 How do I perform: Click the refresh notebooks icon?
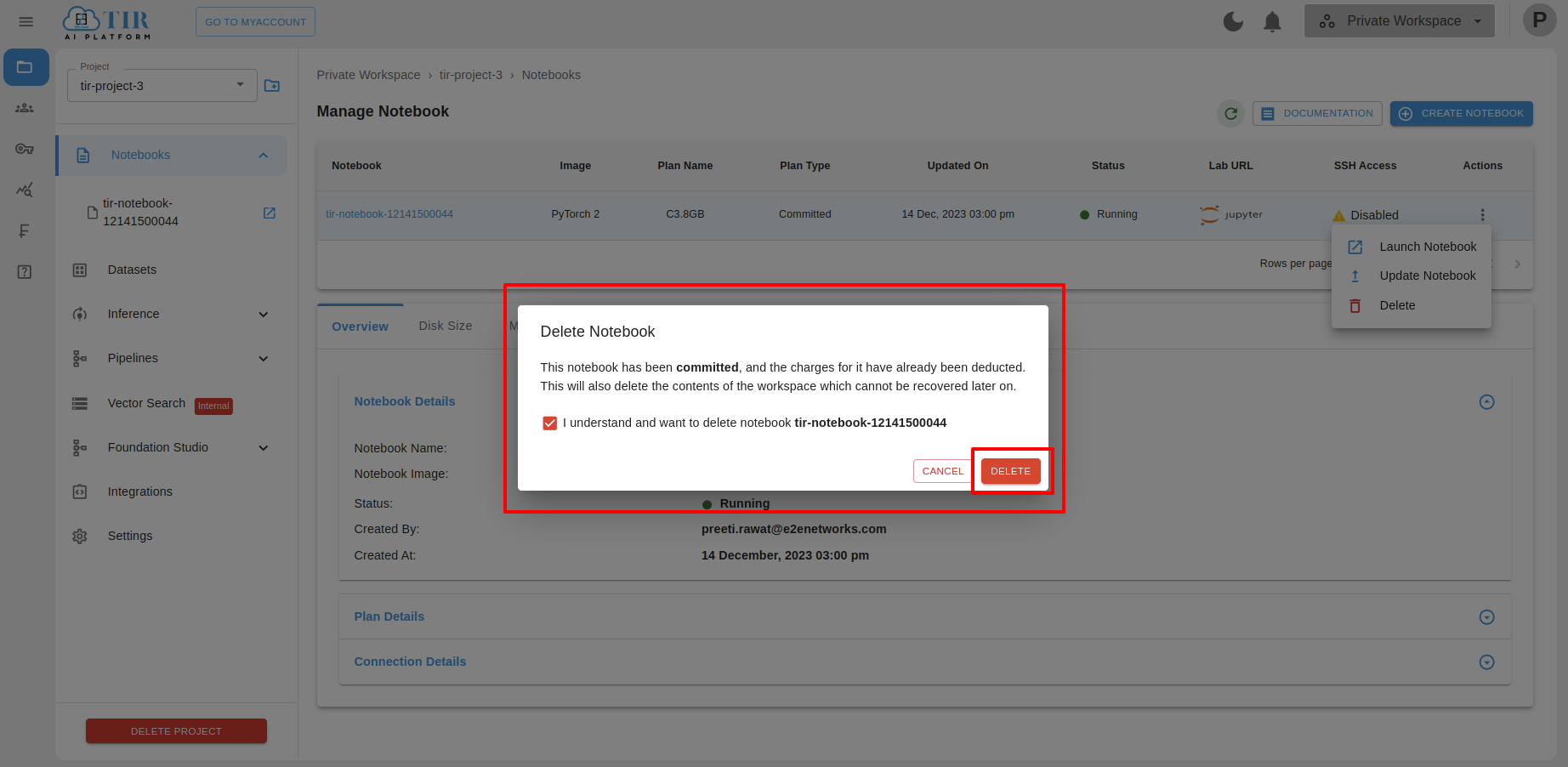pos(1230,113)
